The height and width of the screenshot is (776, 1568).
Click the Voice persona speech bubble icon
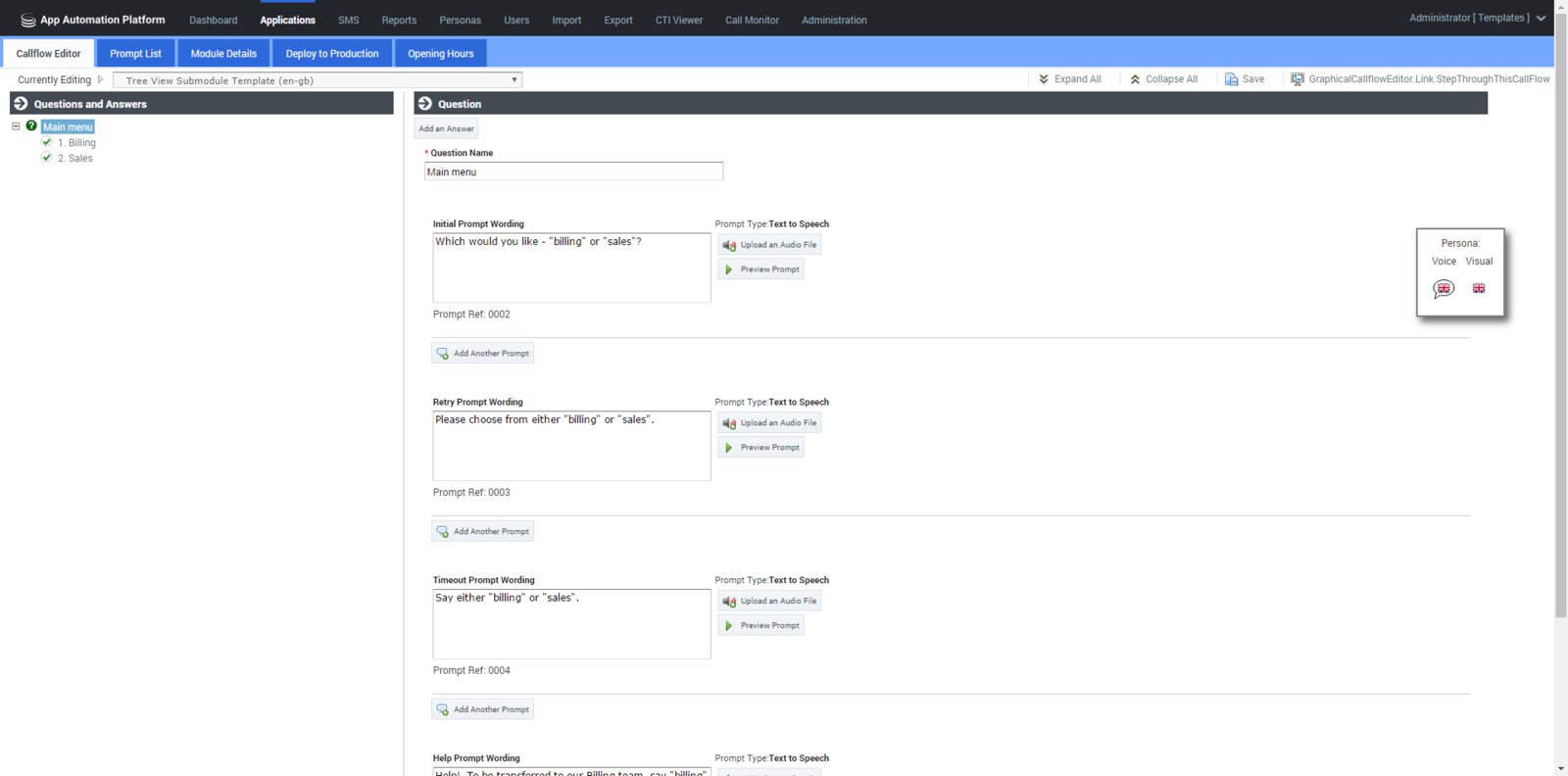(x=1443, y=288)
